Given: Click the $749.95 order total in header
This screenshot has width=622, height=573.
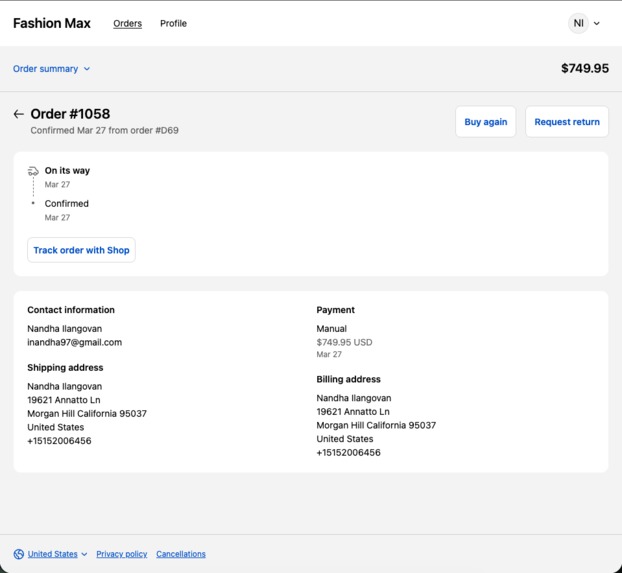Looking at the screenshot, I should pyautogui.click(x=585, y=68).
